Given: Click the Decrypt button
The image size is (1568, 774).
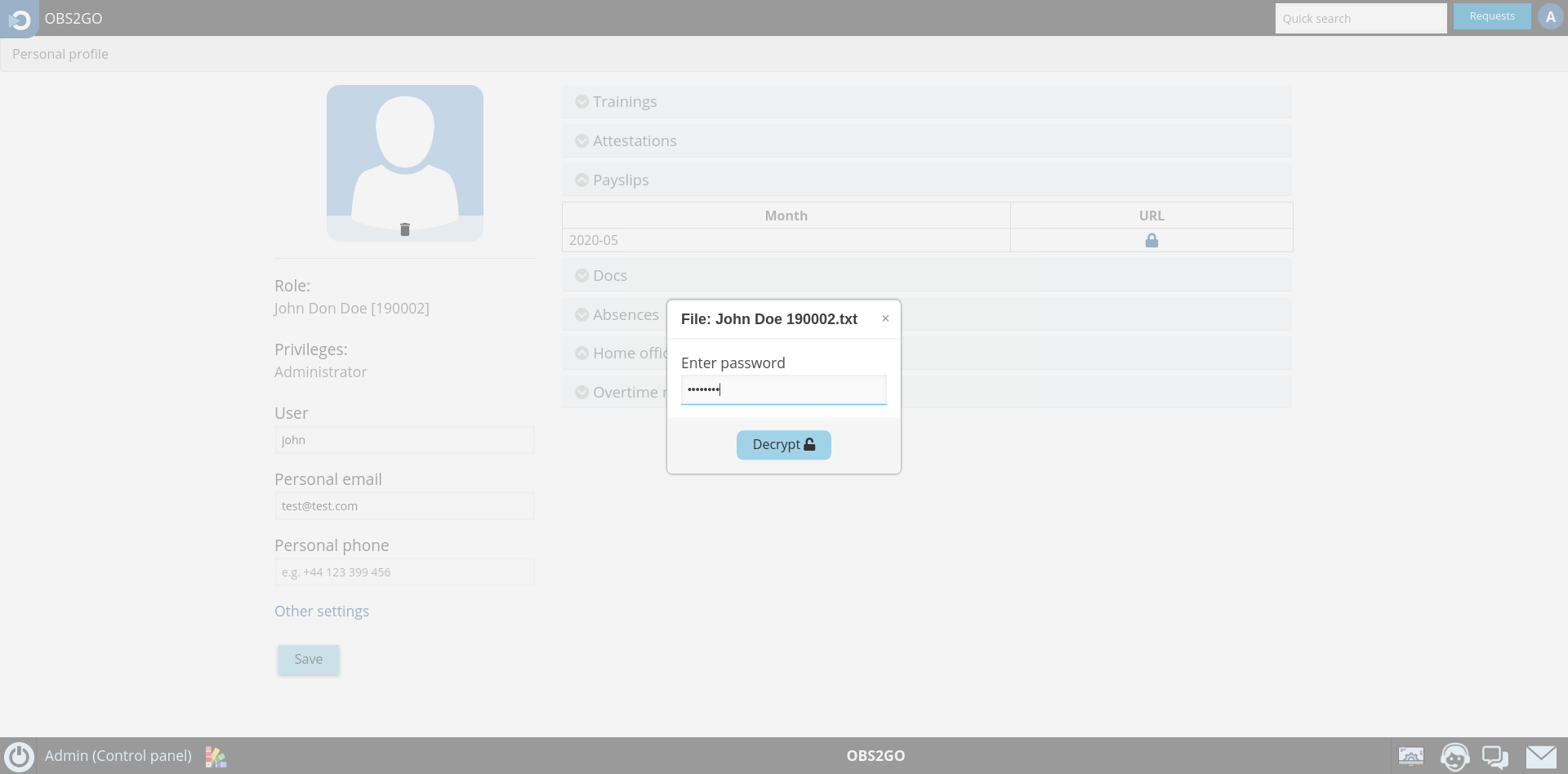Looking at the screenshot, I should coord(784,445).
